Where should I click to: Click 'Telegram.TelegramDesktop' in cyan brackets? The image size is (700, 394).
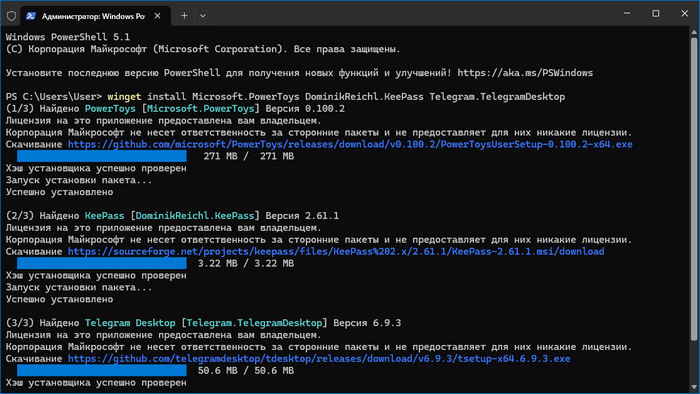point(254,323)
